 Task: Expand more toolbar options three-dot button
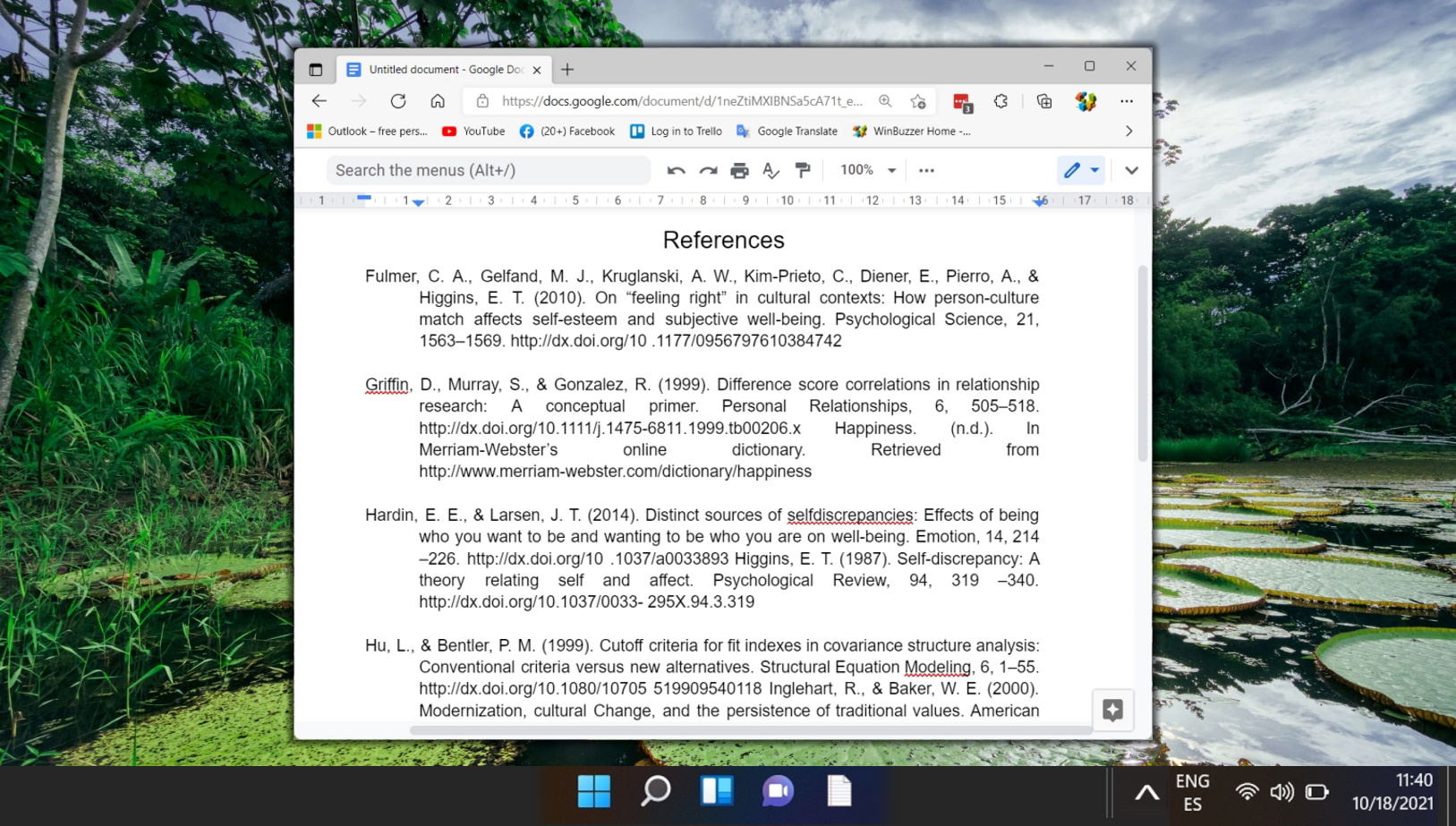(x=926, y=170)
